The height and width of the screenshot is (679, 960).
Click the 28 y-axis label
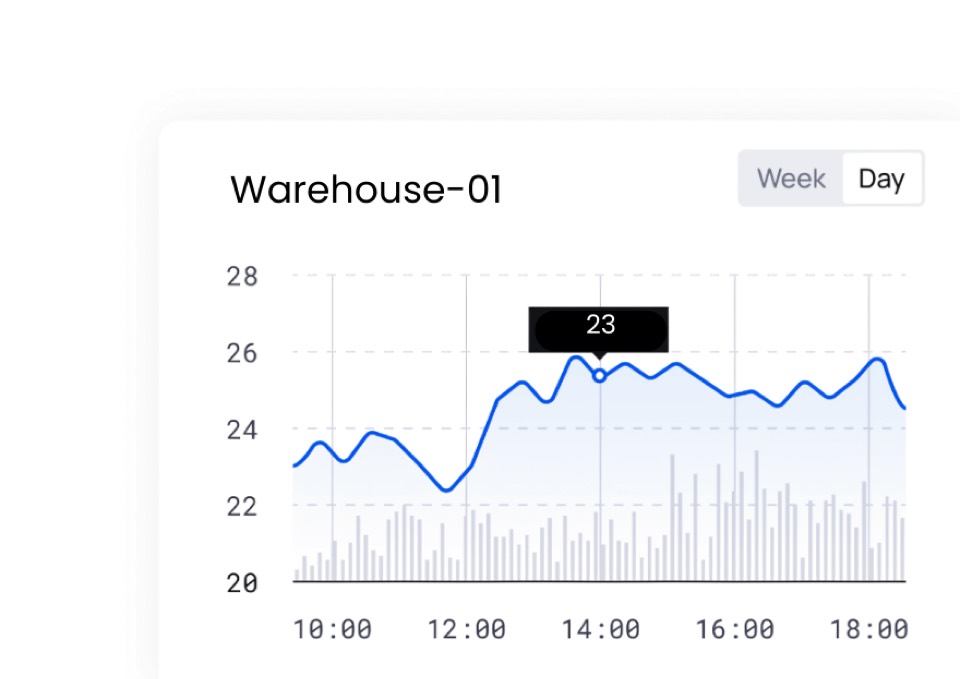click(x=242, y=276)
